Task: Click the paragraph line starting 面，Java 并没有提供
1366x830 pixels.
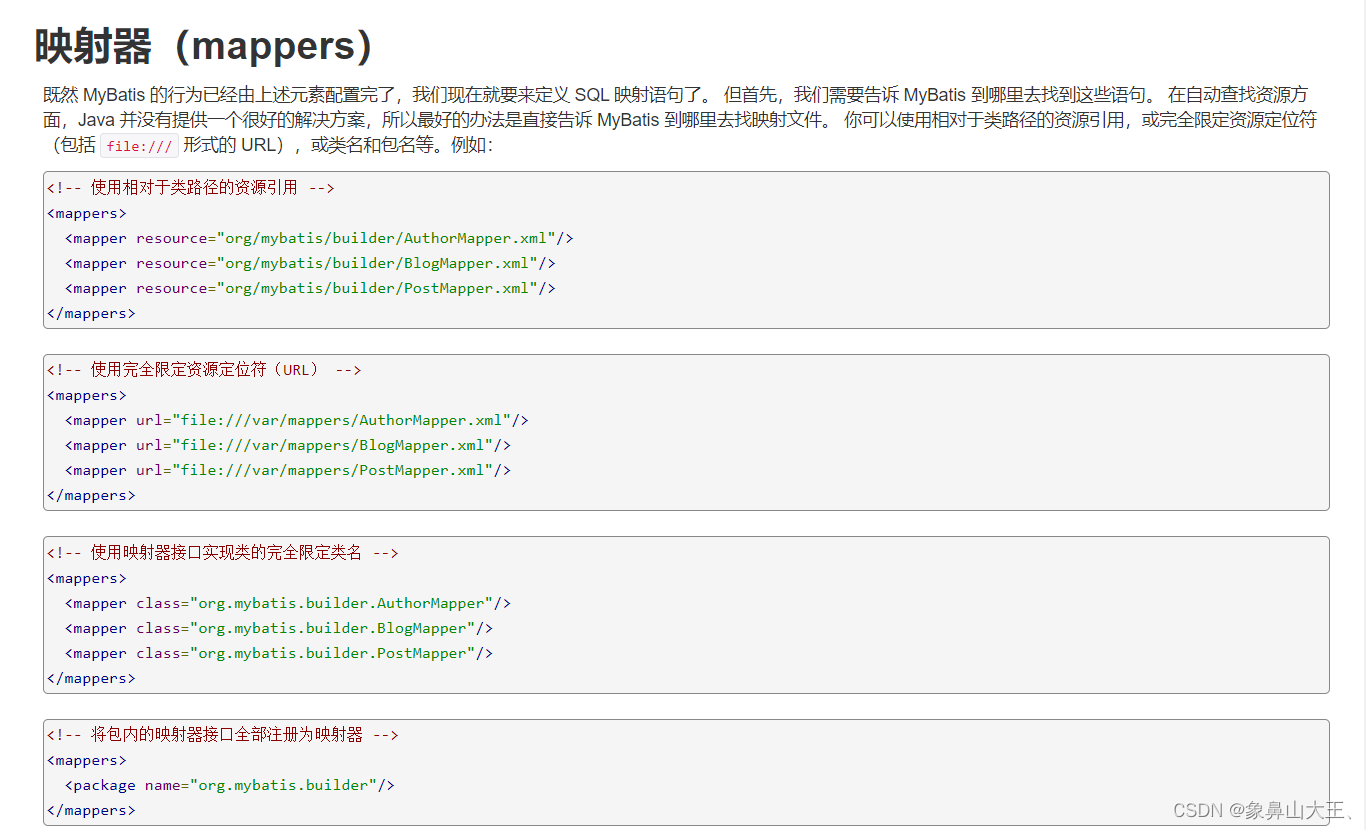Action: click(x=680, y=120)
